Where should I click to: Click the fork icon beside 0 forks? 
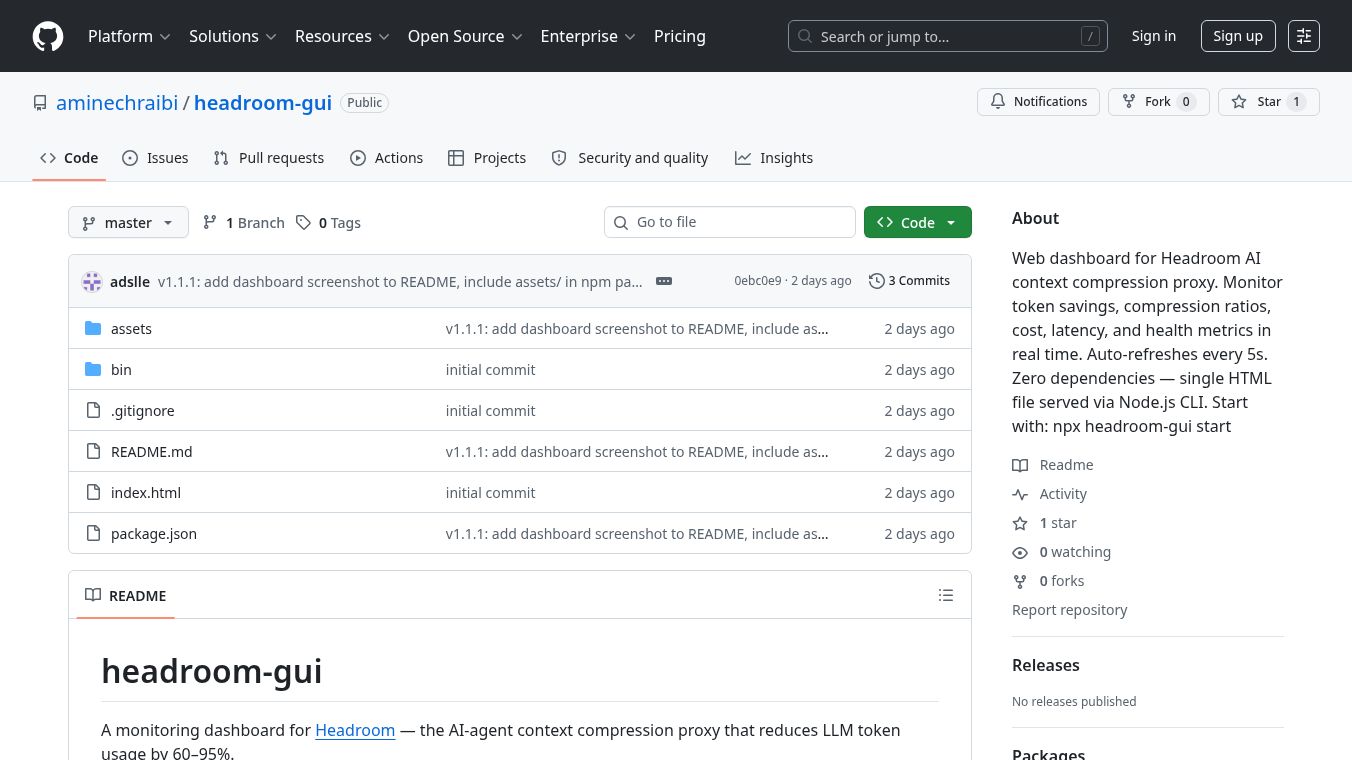click(1020, 582)
